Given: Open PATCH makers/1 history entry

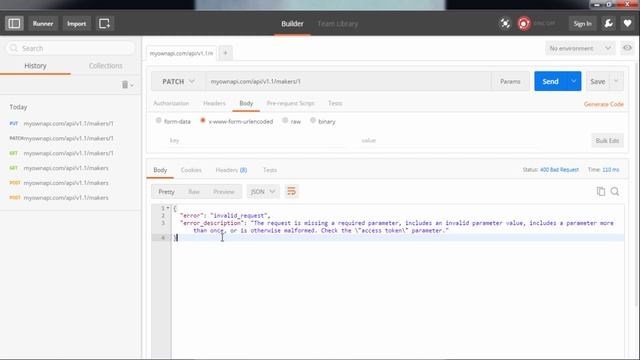Looking at the screenshot, I should pyautogui.click(x=70, y=138).
